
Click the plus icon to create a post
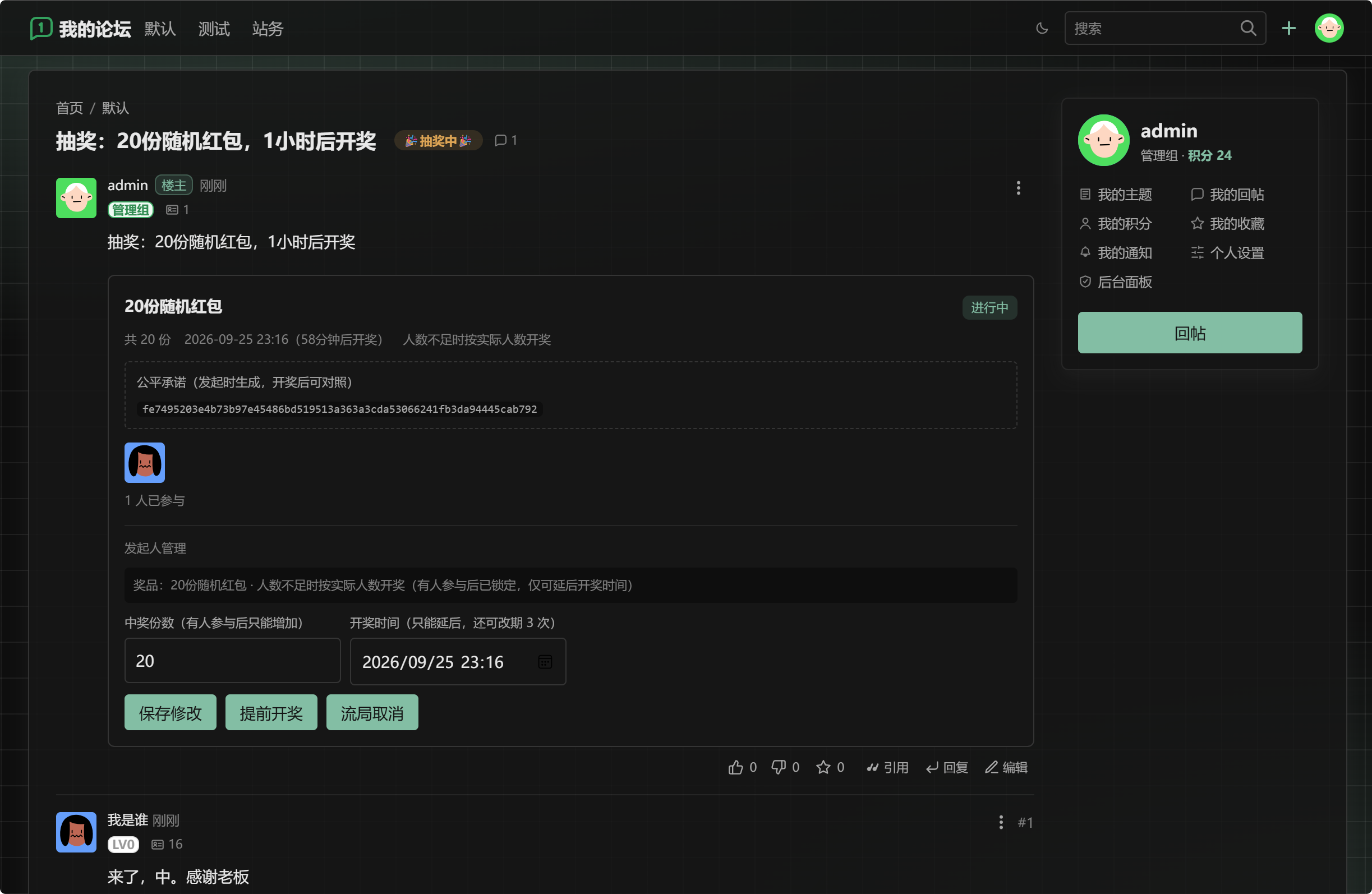tap(1288, 27)
